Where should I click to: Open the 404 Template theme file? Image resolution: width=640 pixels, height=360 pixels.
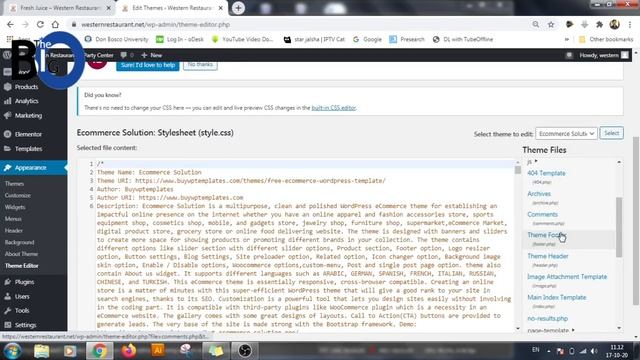pos(546,173)
